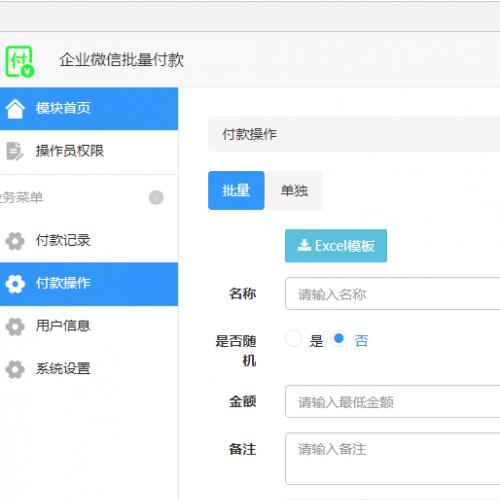Open 用户信息 menu item
Screen dimensions: 500x500
click(89, 326)
